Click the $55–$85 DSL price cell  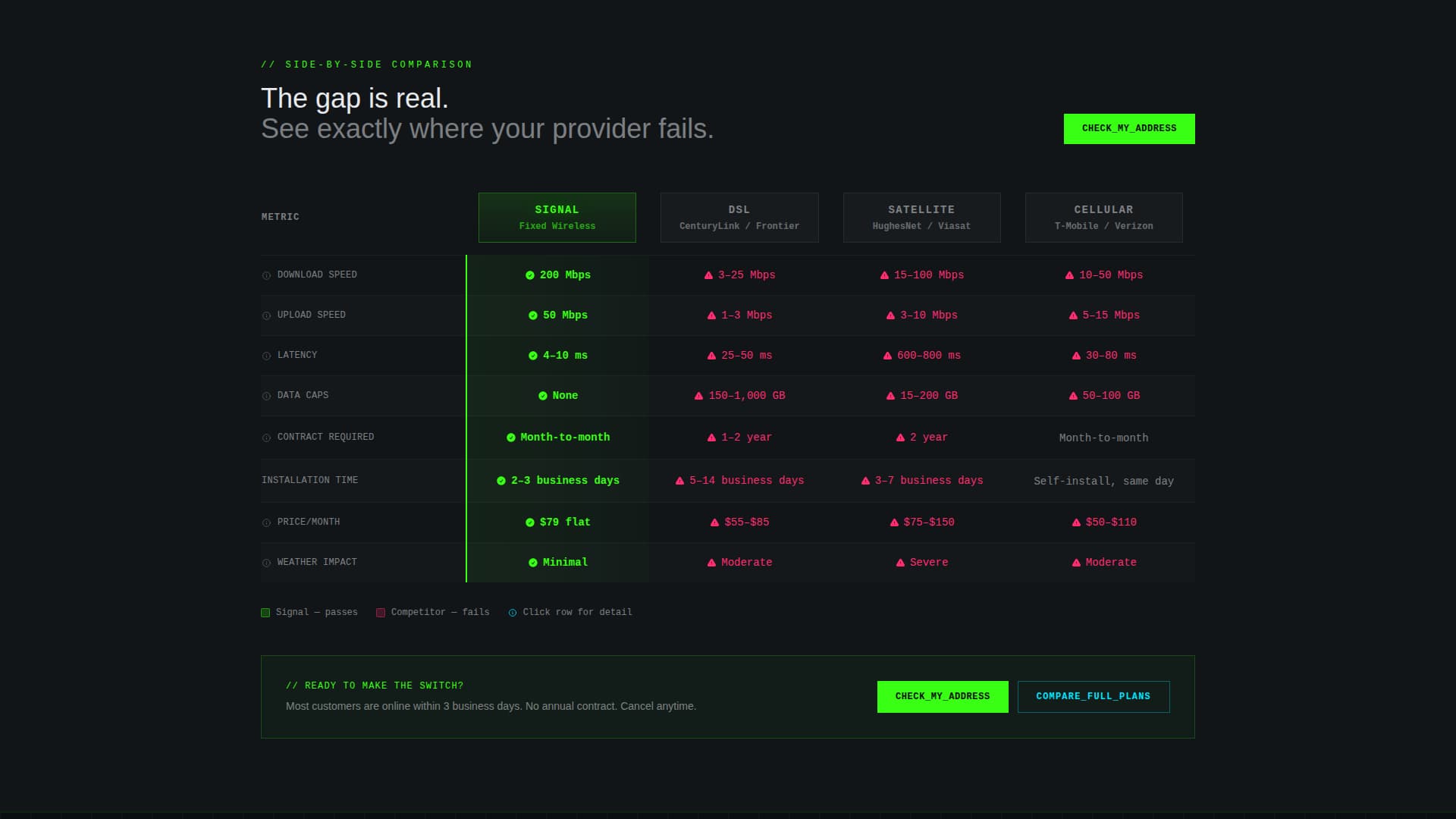(739, 522)
